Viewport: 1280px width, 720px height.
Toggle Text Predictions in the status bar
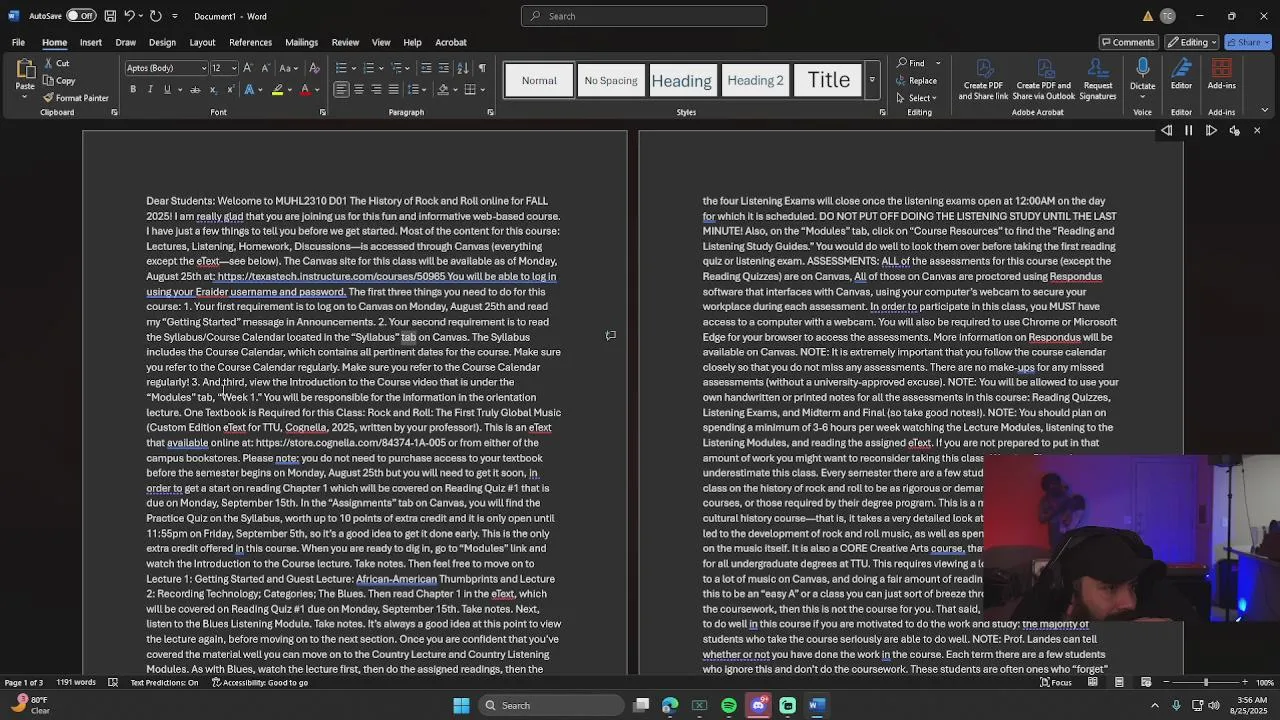(x=164, y=682)
